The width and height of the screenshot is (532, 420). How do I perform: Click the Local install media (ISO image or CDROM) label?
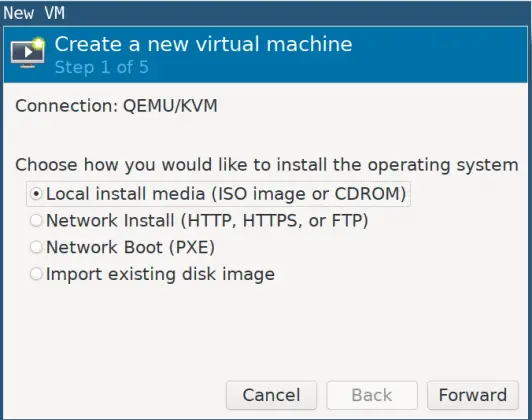pyautogui.click(x=226, y=194)
